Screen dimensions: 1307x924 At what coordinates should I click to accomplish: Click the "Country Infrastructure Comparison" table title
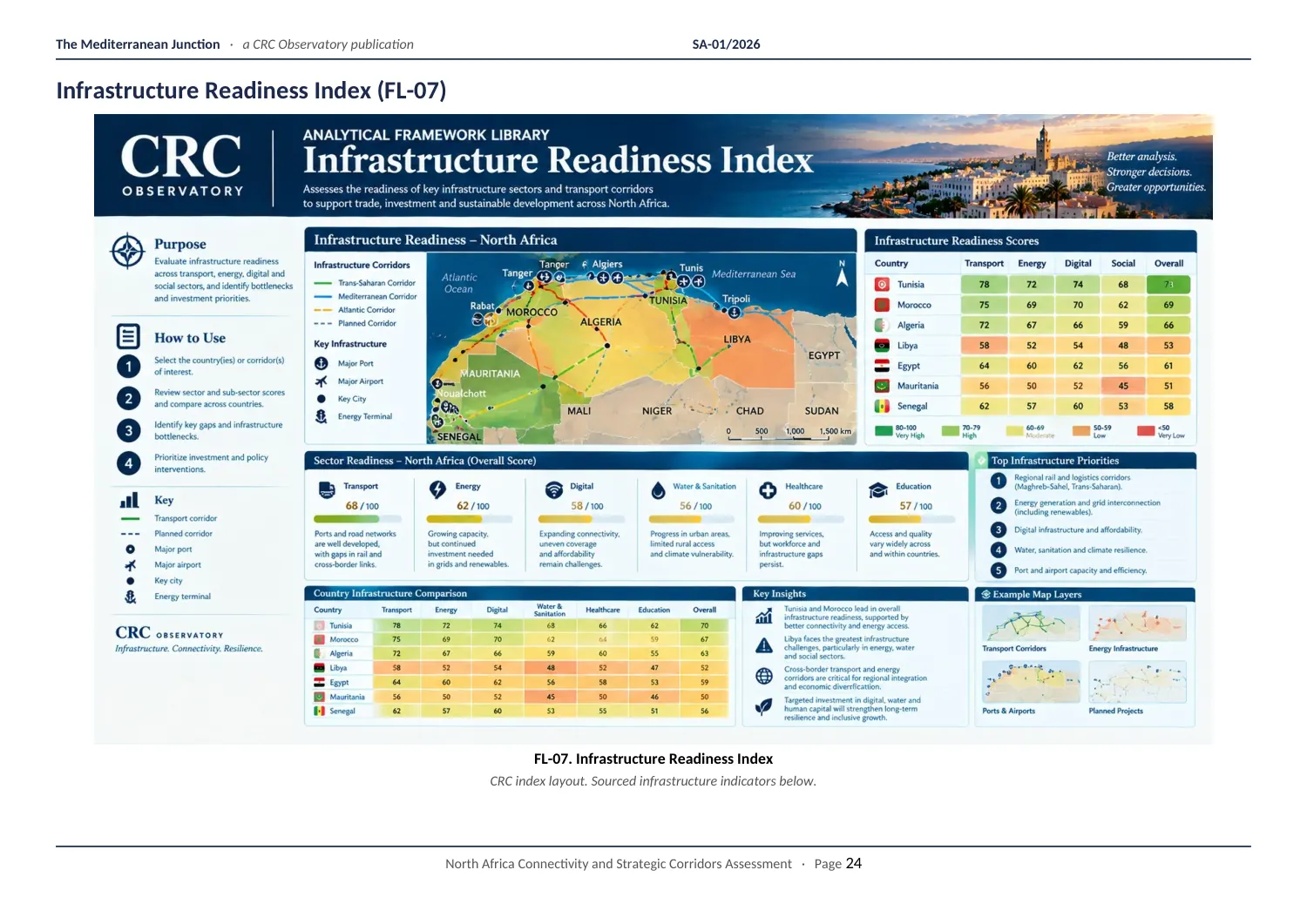pos(390,593)
